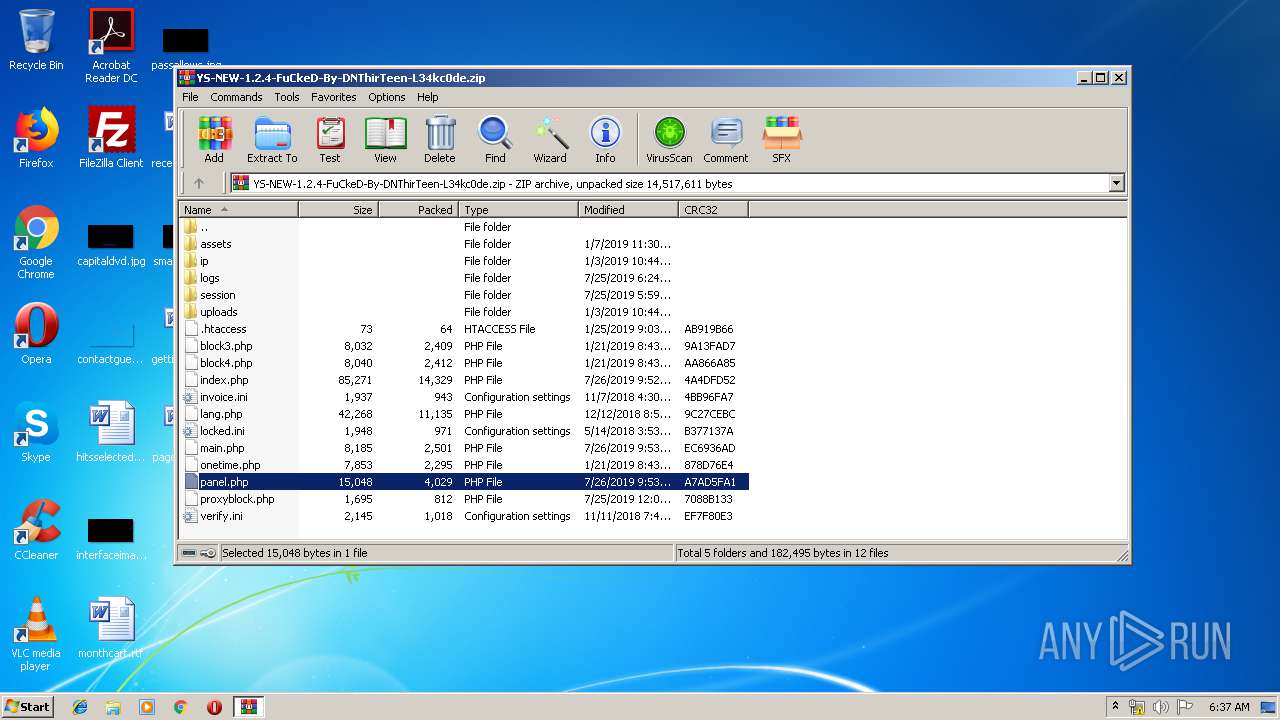This screenshot has height=720, width=1280.
Task: Open the Comment tool
Action: tap(726, 139)
